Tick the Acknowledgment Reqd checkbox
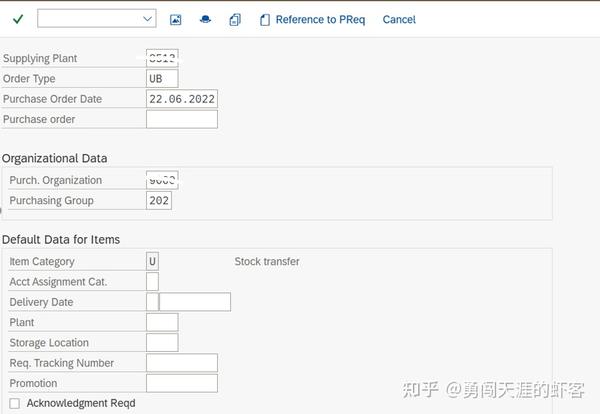600x414 pixels. click(15, 403)
